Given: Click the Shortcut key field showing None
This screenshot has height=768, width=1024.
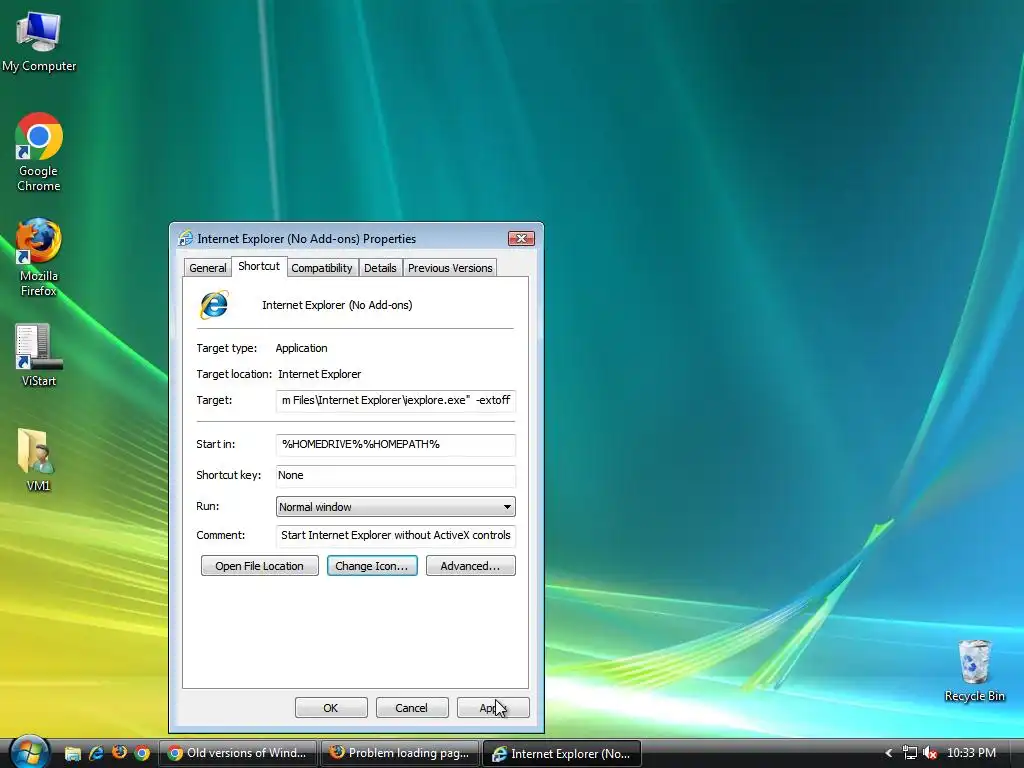Looking at the screenshot, I should click(x=396, y=475).
